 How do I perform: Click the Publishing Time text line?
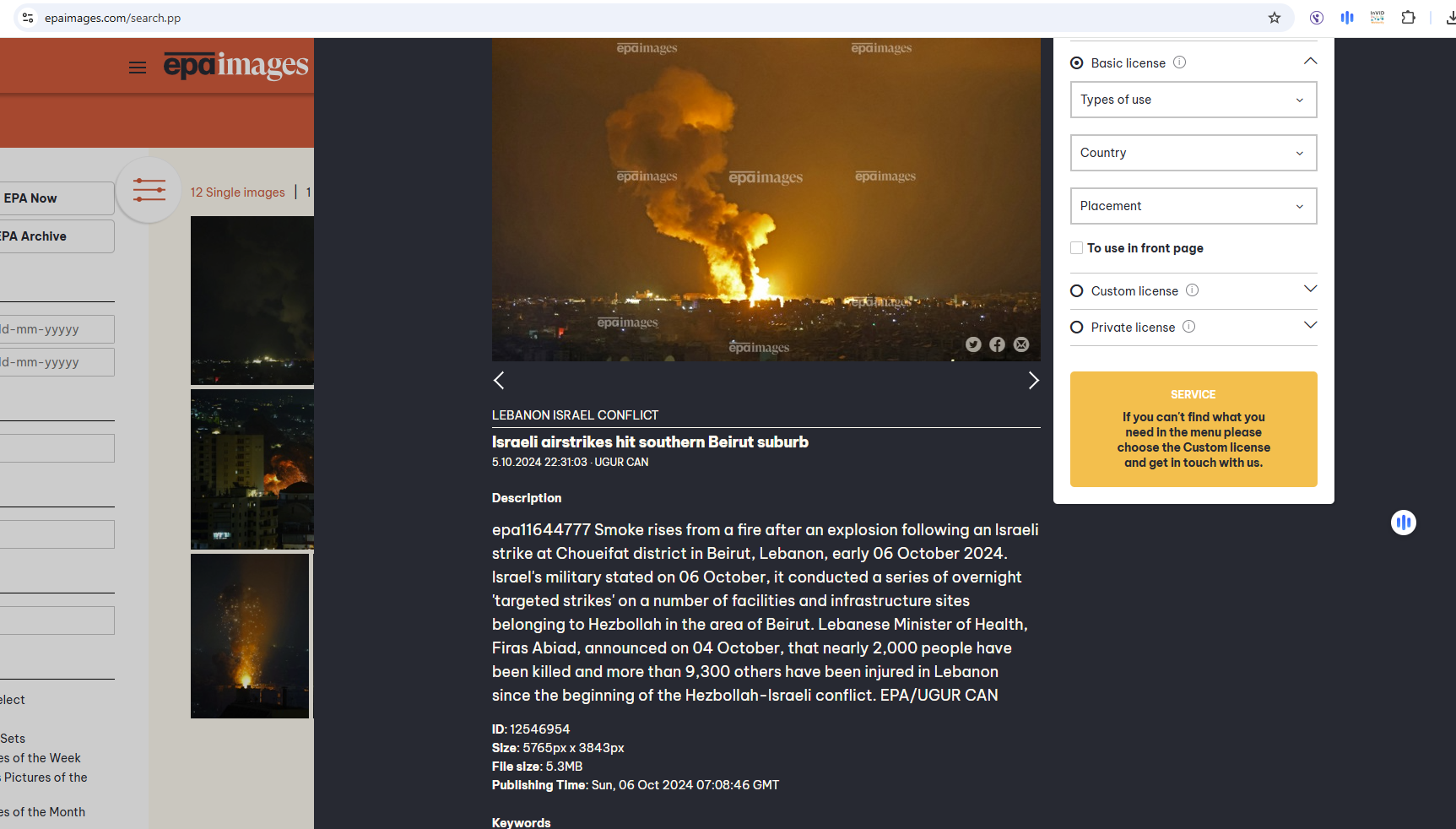point(636,785)
